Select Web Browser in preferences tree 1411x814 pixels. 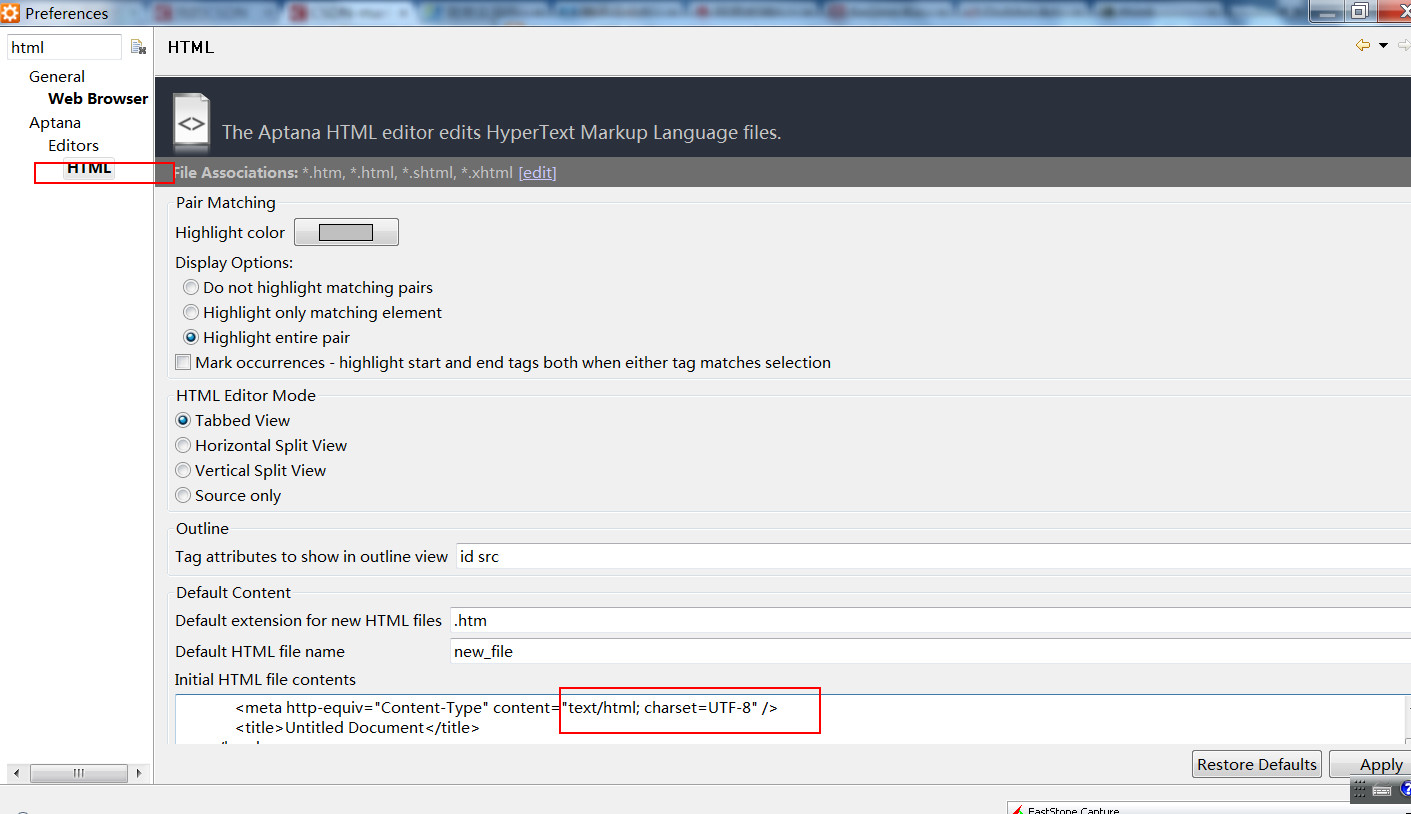pos(98,98)
